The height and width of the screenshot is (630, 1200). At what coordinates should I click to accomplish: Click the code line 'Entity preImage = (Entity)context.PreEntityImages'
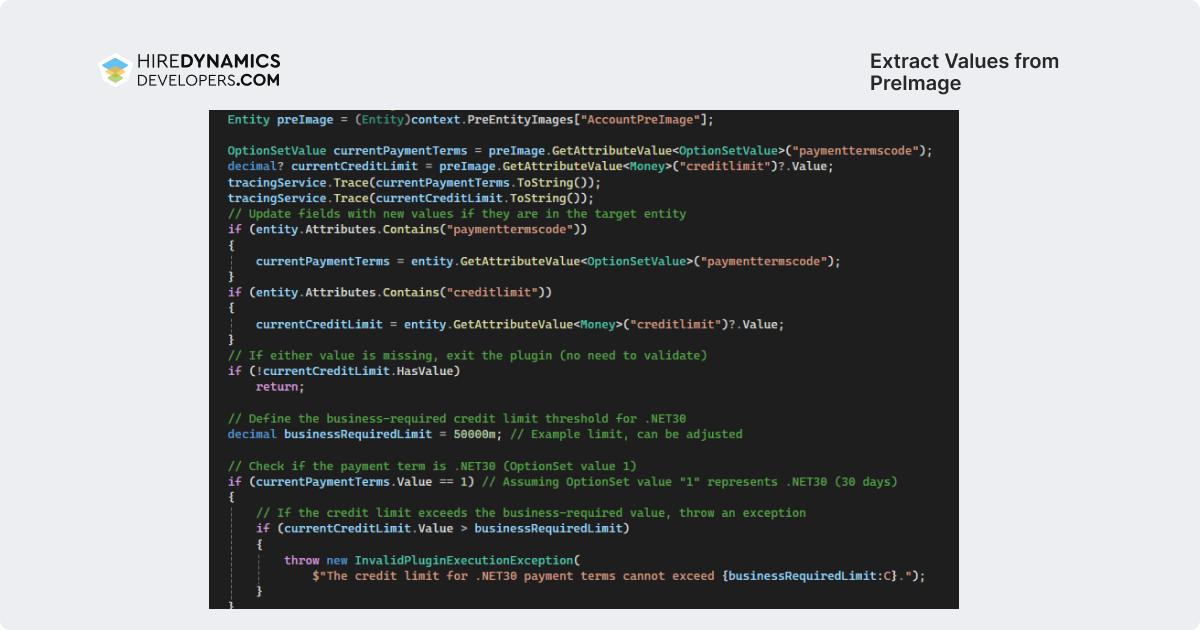click(x=471, y=119)
